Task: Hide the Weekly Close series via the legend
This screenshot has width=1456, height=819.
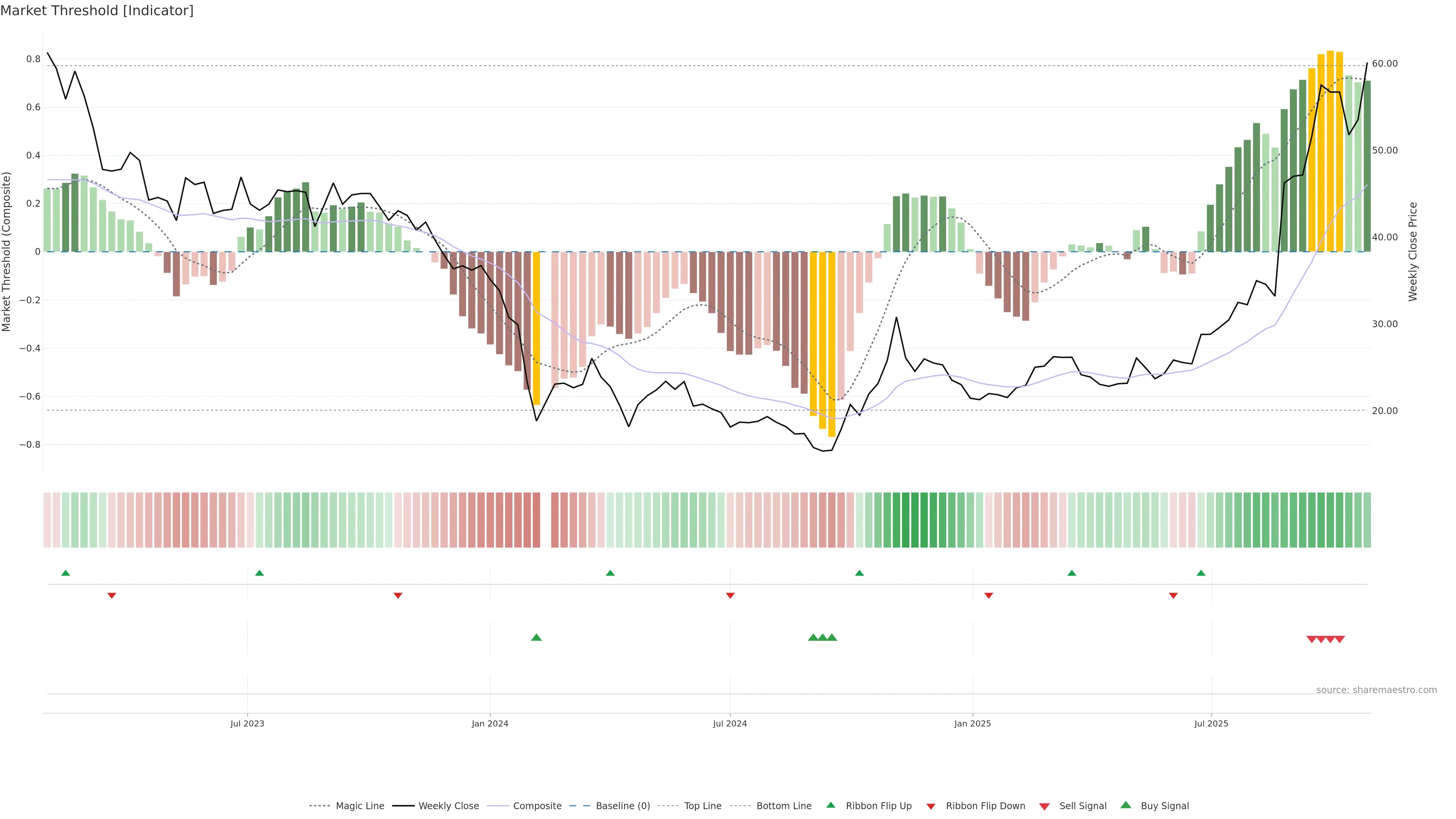Action: tap(448, 806)
